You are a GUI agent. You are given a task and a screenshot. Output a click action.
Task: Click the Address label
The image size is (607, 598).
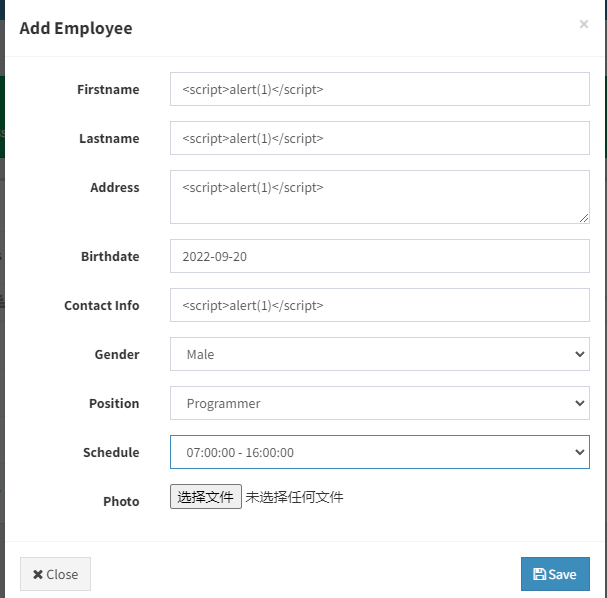point(115,187)
